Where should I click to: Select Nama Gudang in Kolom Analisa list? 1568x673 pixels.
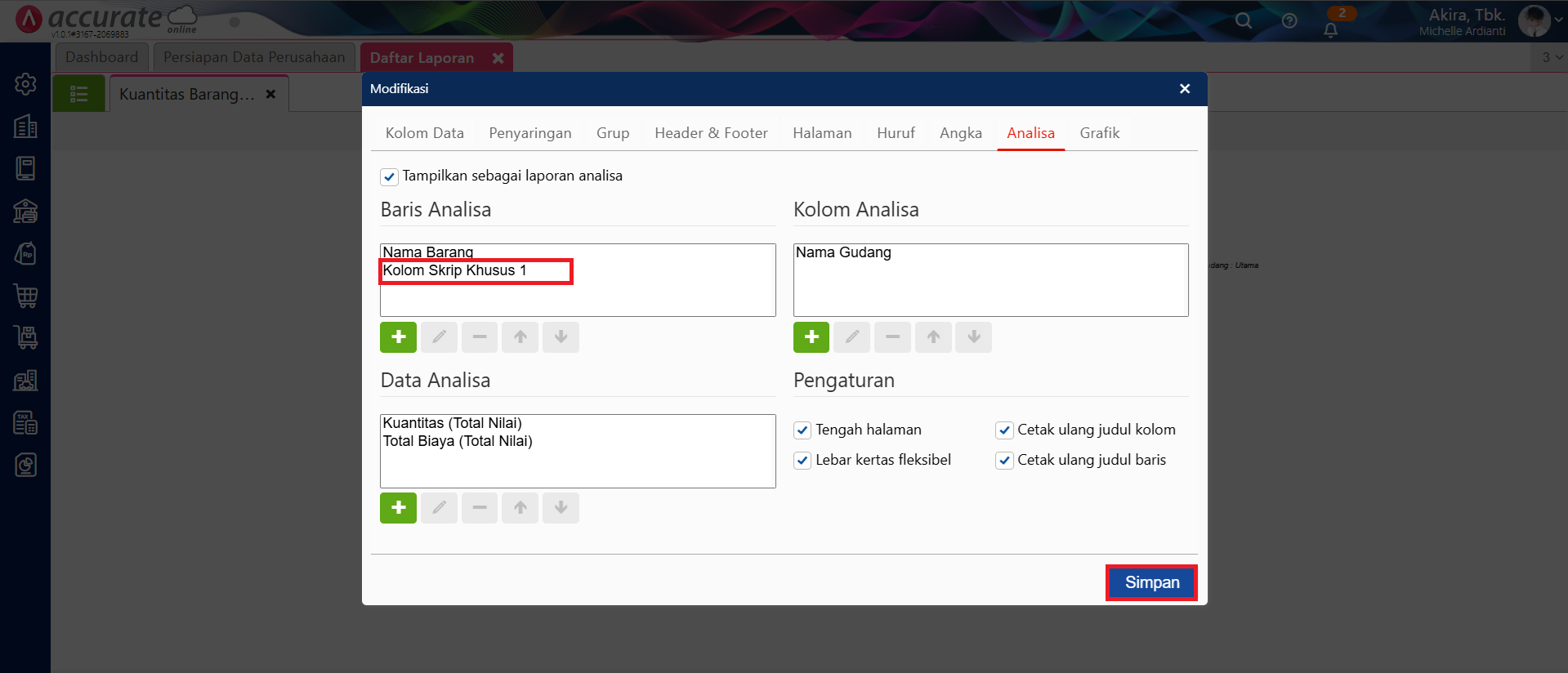(x=843, y=252)
